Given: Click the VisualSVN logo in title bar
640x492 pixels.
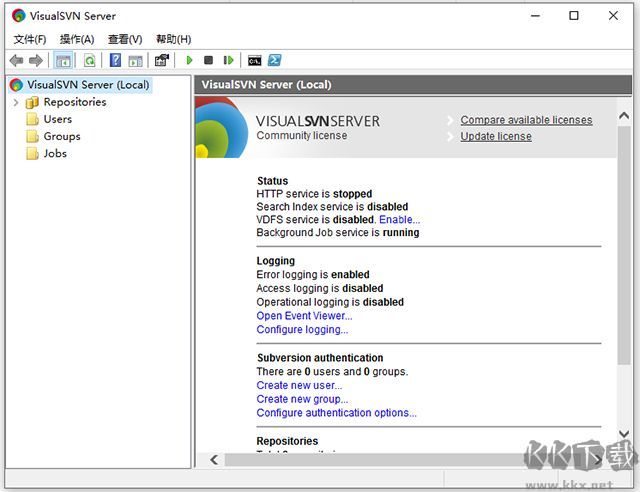Looking at the screenshot, I should click(x=19, y=16).
